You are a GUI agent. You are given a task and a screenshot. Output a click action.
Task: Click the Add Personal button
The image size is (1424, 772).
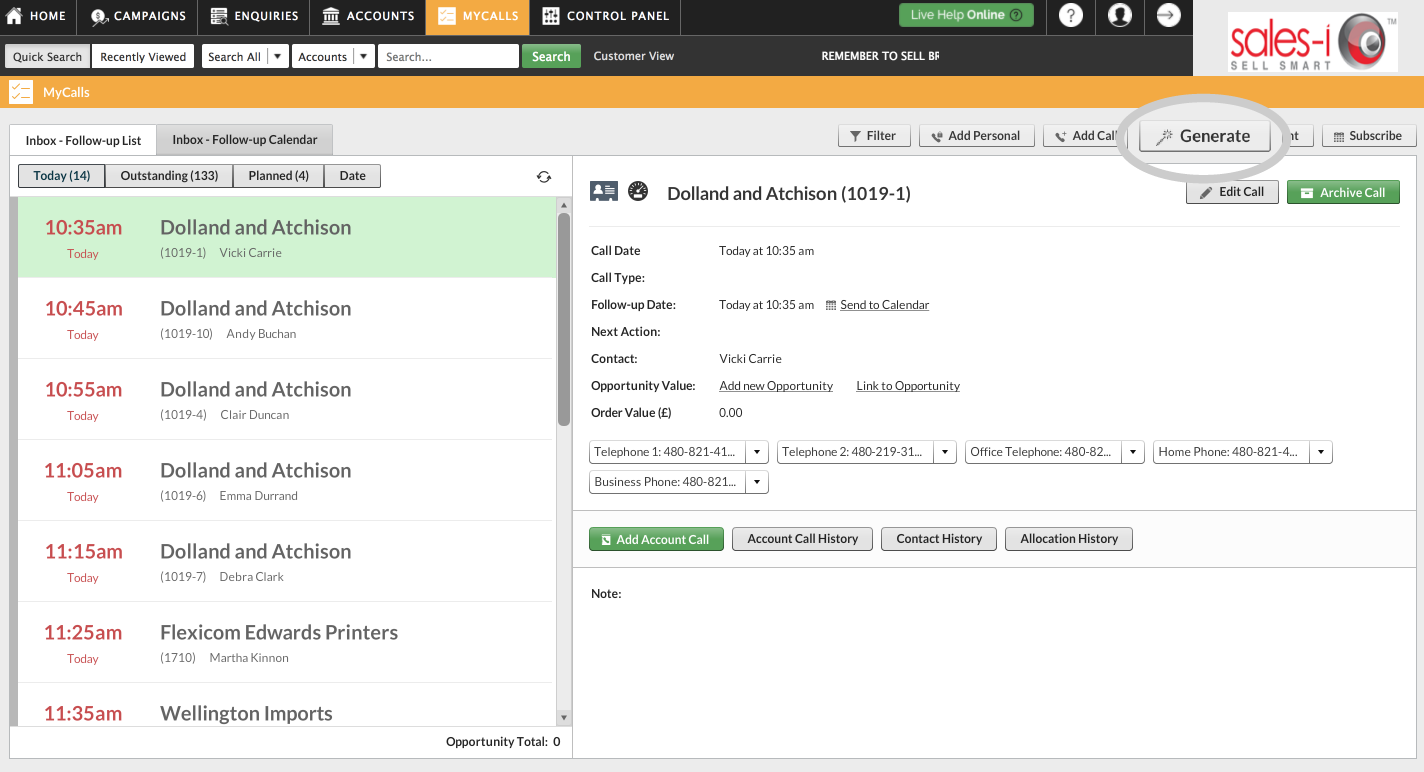coord(975,136)
